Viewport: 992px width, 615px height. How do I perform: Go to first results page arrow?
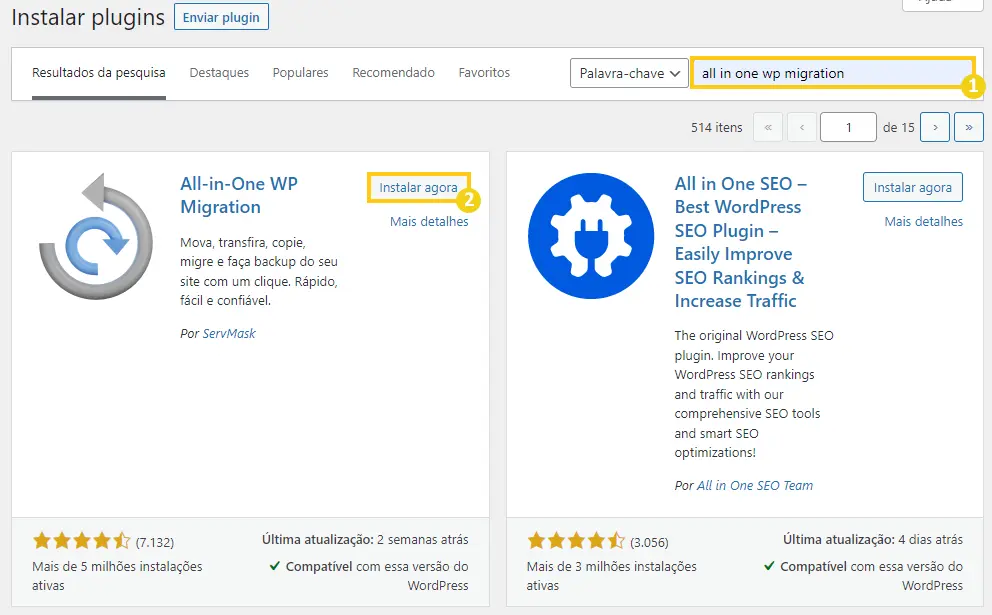[x=768, y=127]
